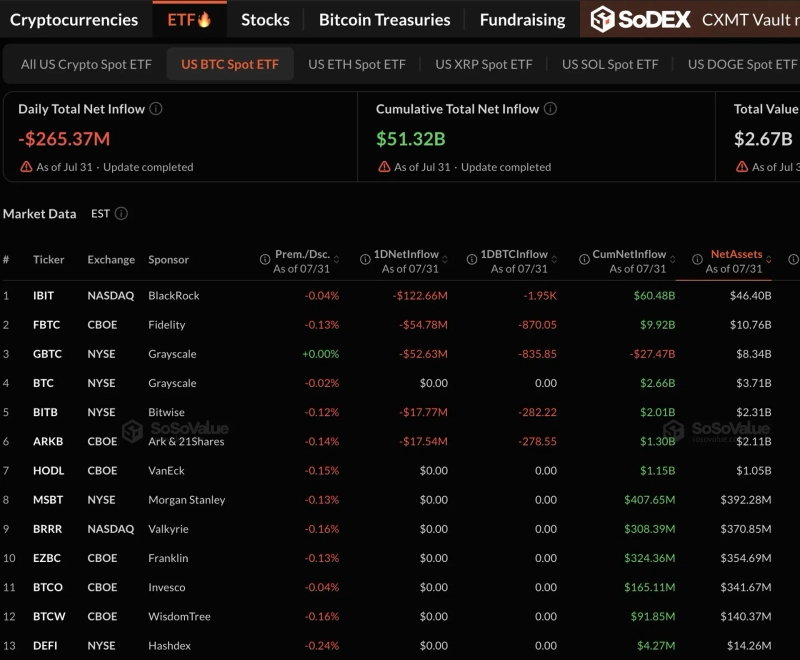
Task: Switch to US SOL Spot ETF
Action: pyautogui.click(x=610, y=64)
